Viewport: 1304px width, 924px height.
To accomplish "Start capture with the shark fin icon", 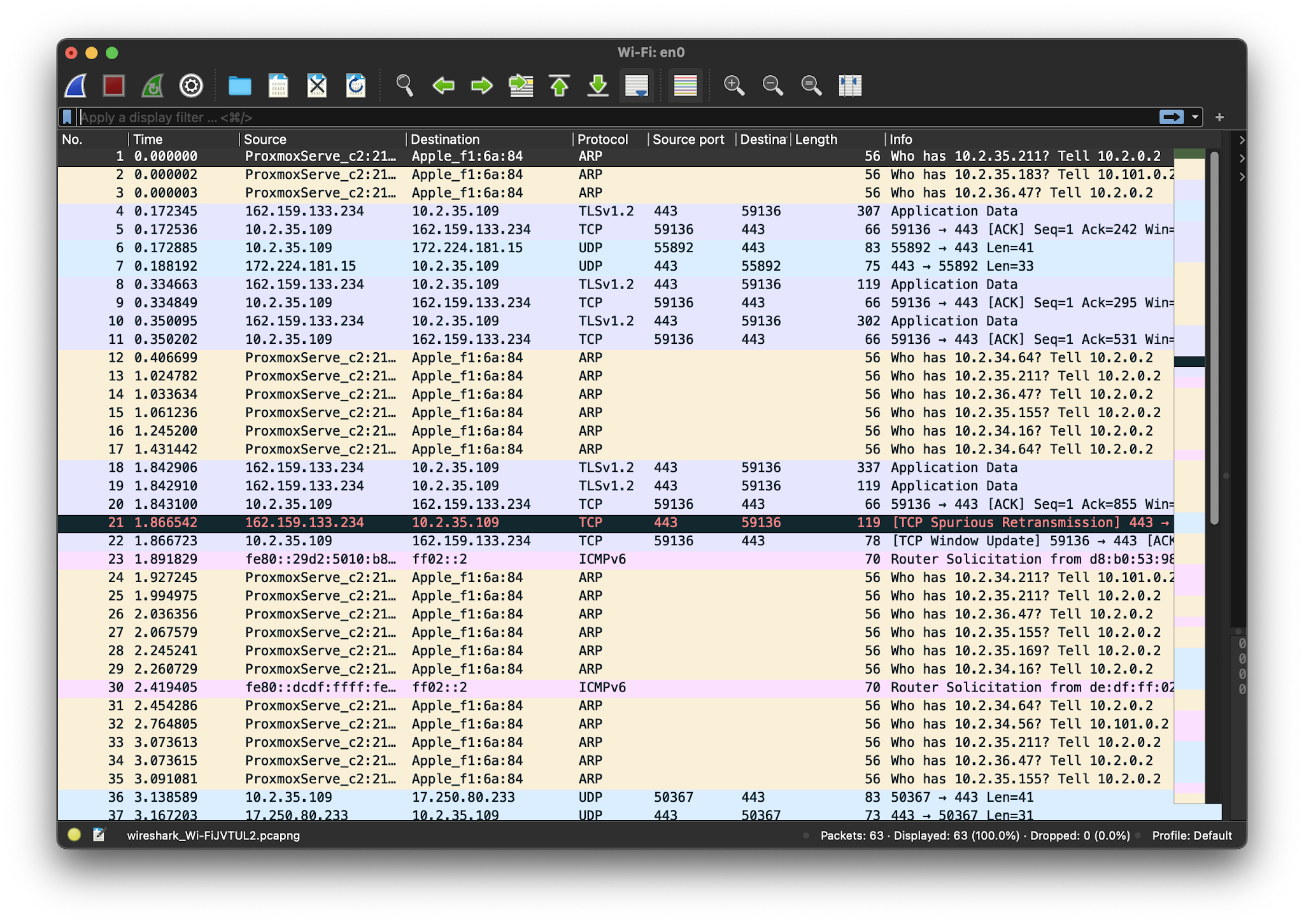I will pyautogui.click(x=76, y=85).
